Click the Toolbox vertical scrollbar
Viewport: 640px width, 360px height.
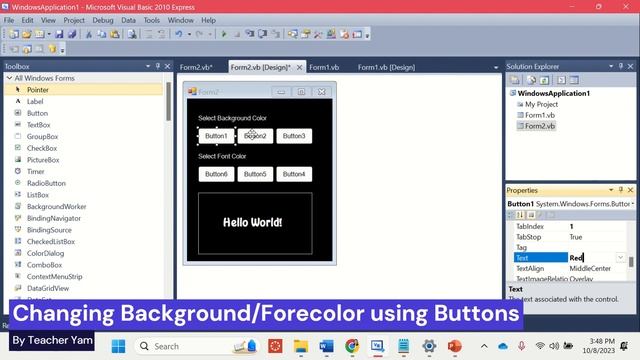[168, 101]
